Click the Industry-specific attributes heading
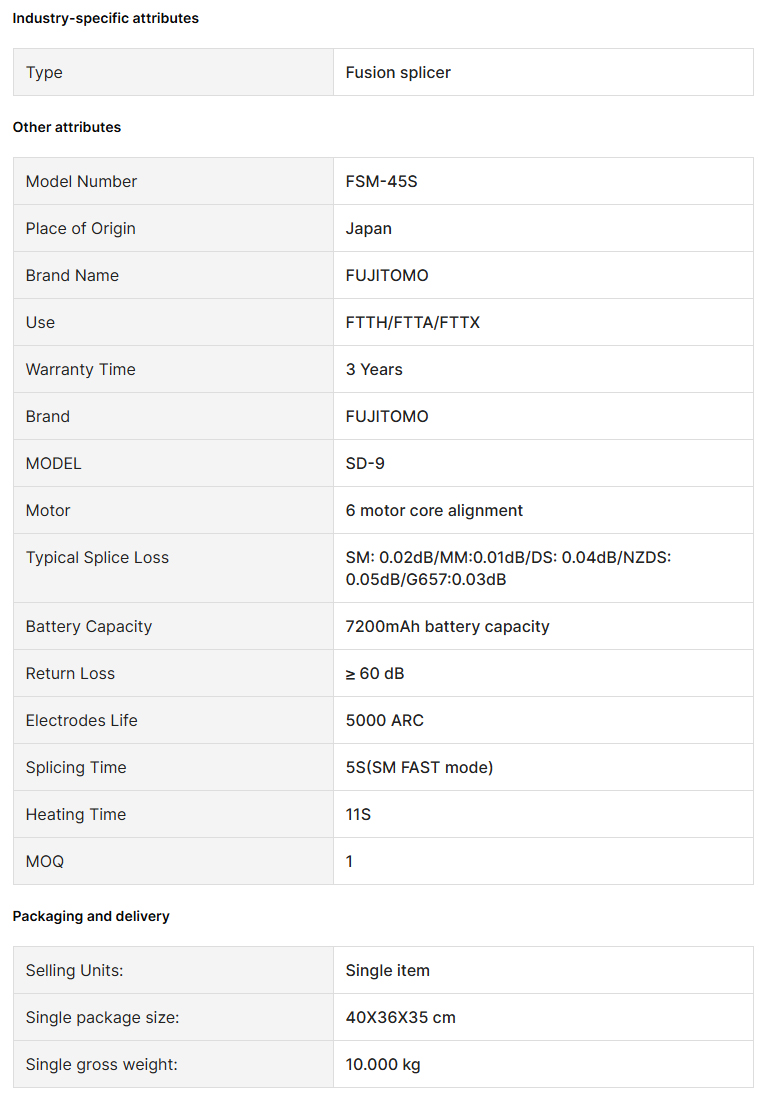 click(x=105, y=18)
